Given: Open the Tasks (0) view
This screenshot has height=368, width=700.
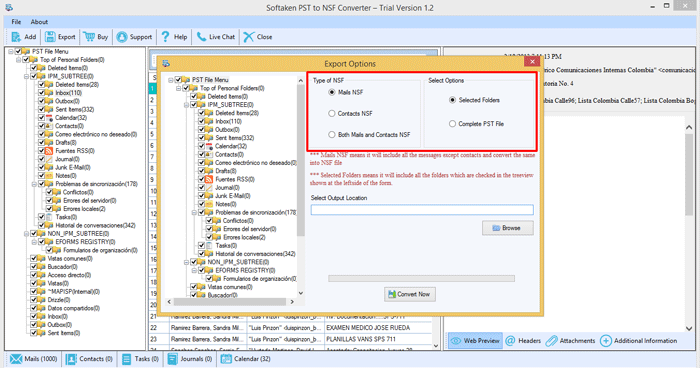Looking at the screenshot, I should 140,359.
